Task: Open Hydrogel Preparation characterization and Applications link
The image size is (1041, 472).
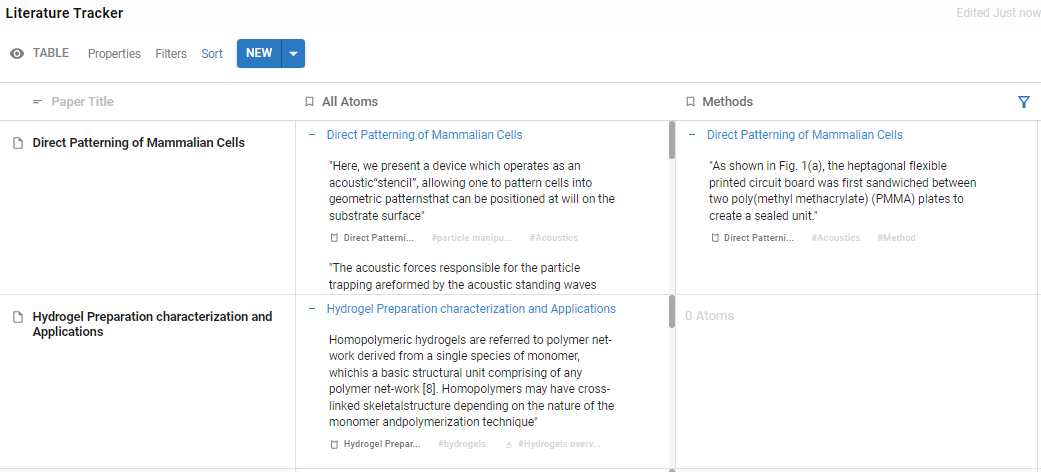Action: click(471, 309)
